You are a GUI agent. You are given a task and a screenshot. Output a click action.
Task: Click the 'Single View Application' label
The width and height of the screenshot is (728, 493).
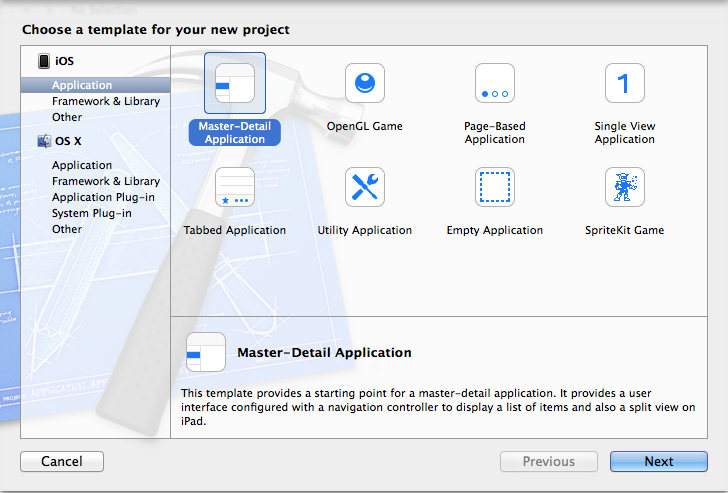pyautogui.click(x=625, y=133)
